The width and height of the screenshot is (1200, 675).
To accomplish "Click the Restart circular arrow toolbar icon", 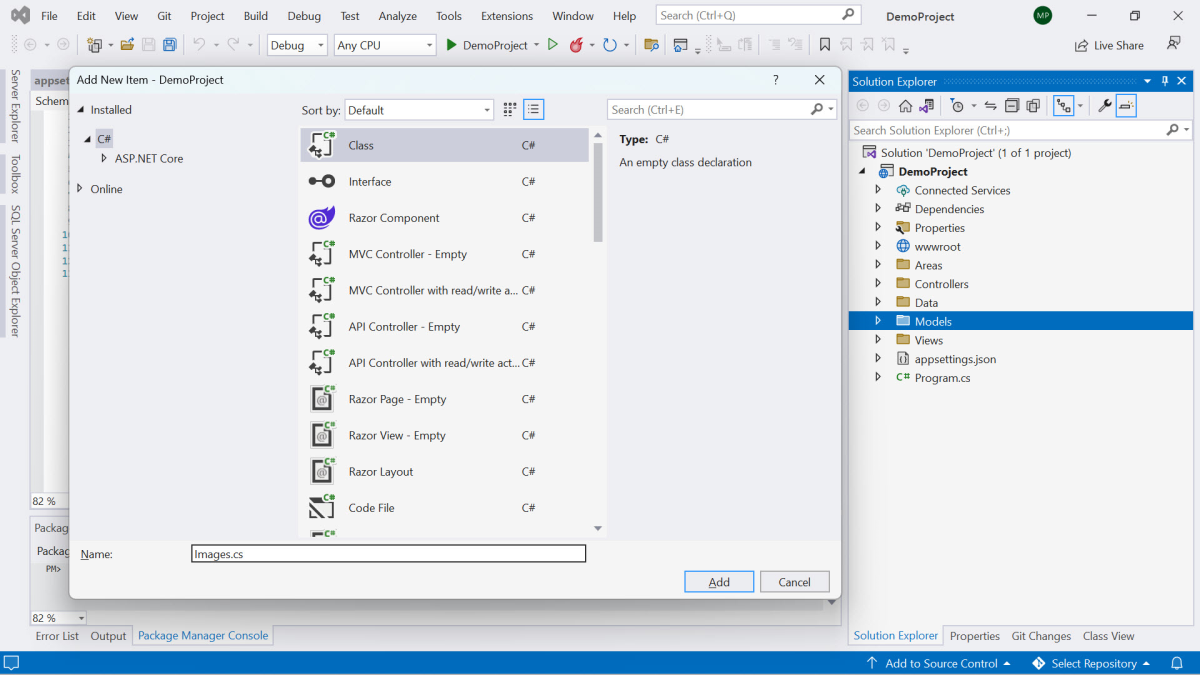I will tap(609, 45).
